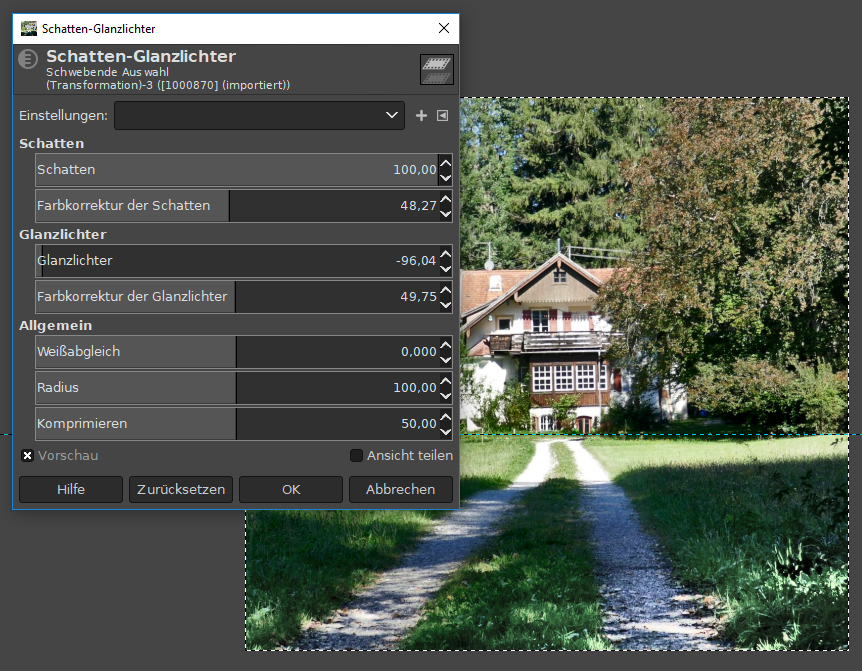Viewport: 862px width, 671px height.
Task: Enable the Ansicht teilen checkbox
Action: (x=356, y=456)
